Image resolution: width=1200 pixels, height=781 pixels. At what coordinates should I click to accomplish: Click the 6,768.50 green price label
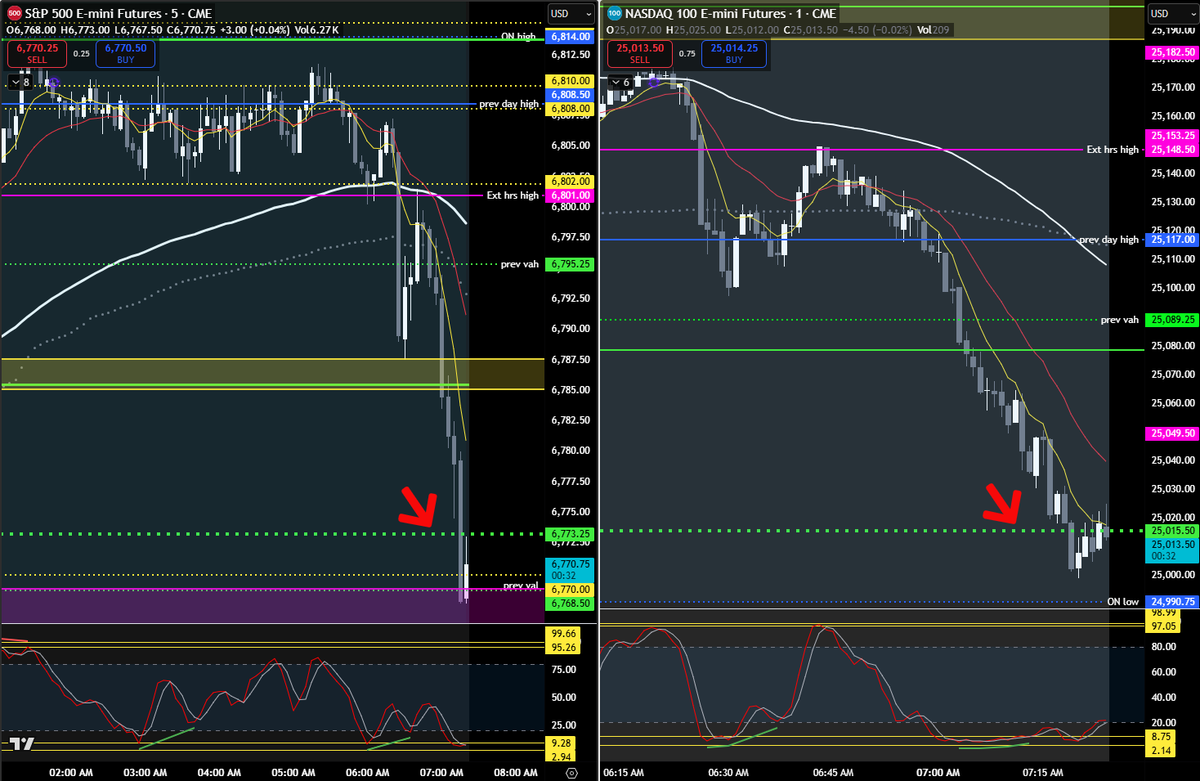569,603
